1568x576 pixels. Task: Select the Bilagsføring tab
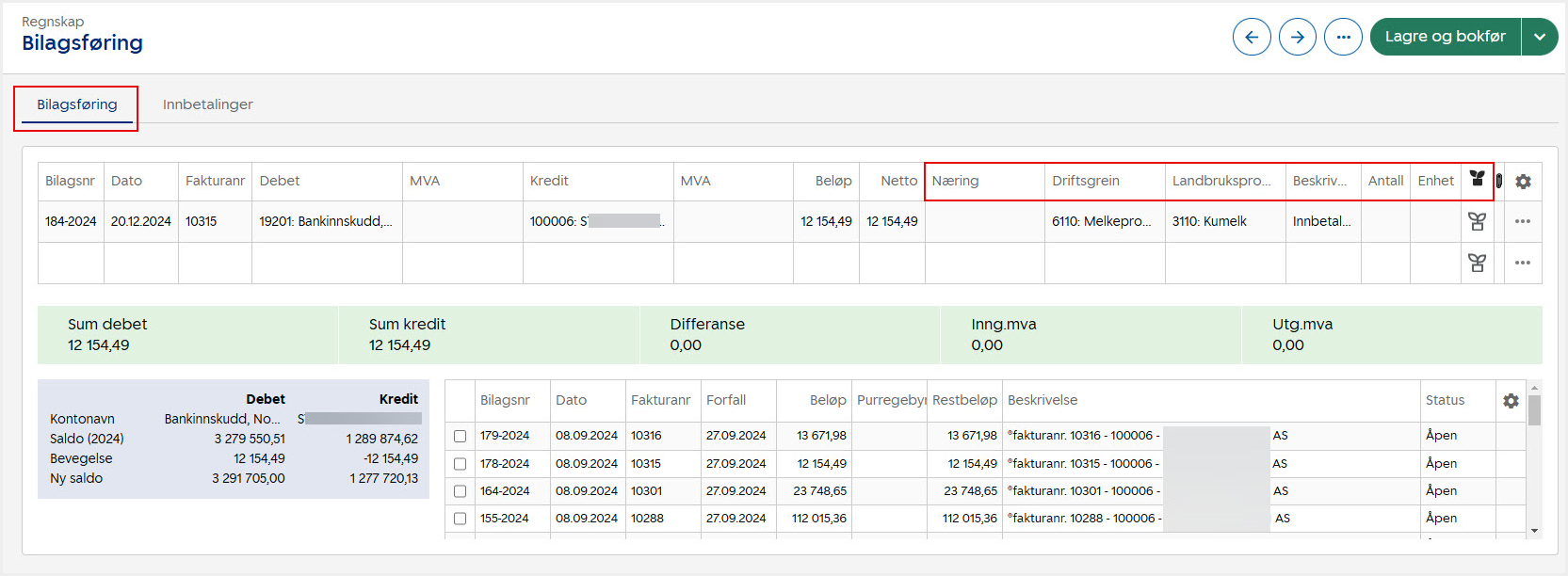[x=77, y=104]
